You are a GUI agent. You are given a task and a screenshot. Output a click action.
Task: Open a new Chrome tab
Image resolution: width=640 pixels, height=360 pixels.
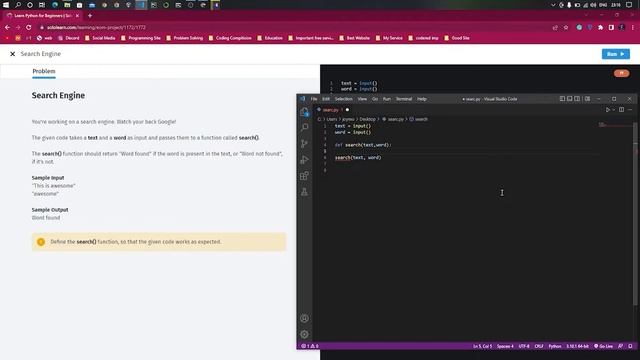(90, 16)
